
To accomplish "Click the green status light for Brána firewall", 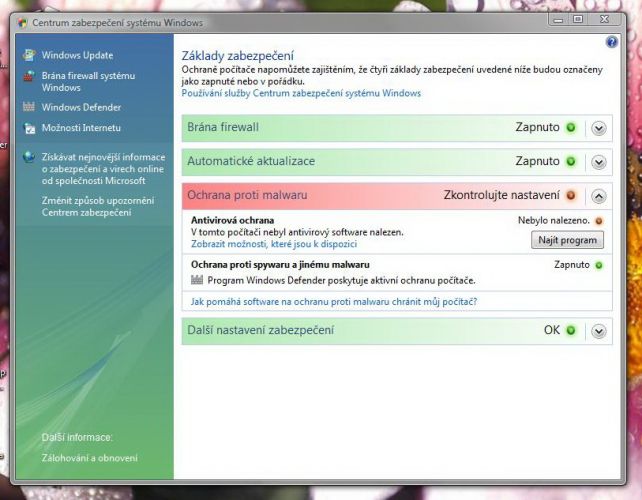I will 570,128.
